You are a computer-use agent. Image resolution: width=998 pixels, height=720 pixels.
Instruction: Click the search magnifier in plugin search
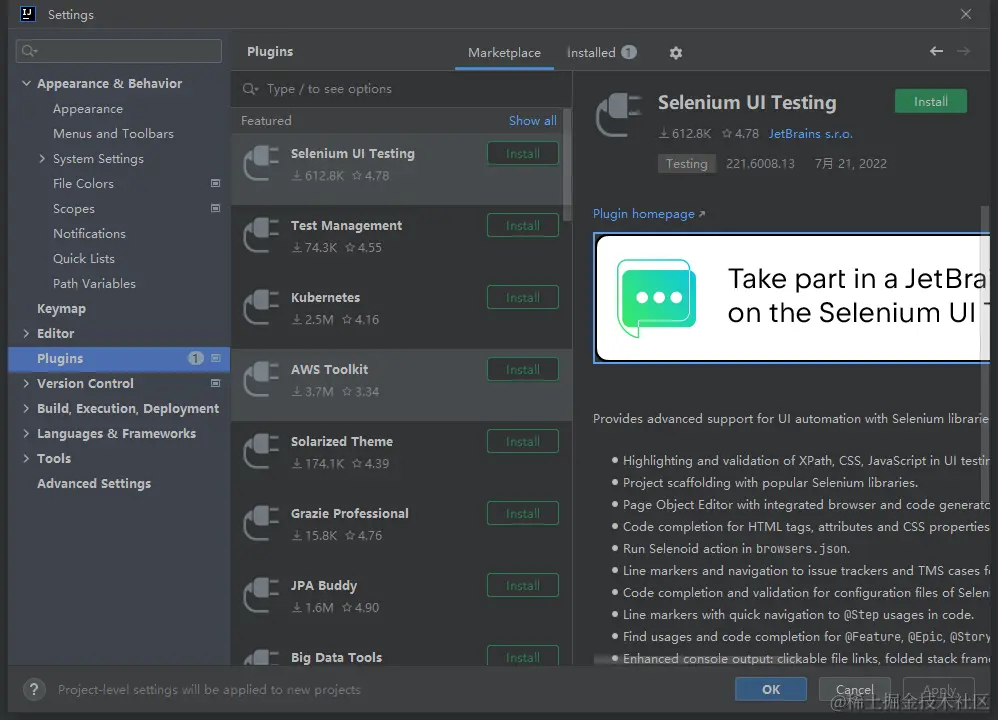click(x=250, y=89)
